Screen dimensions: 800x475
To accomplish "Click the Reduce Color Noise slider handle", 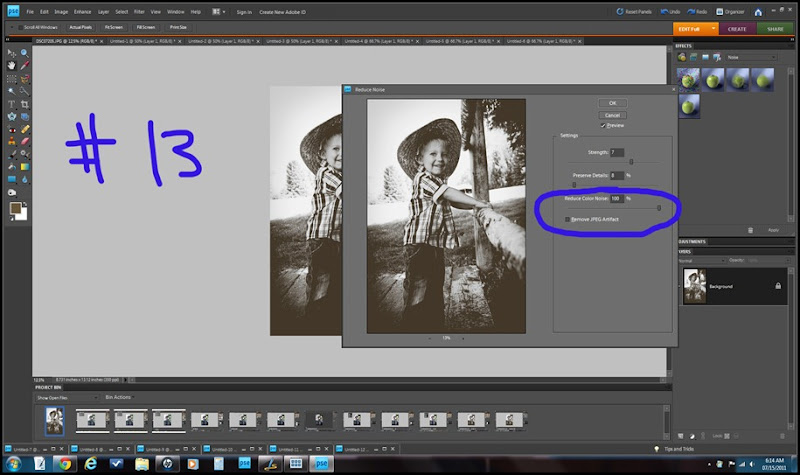I will [657, 207].
